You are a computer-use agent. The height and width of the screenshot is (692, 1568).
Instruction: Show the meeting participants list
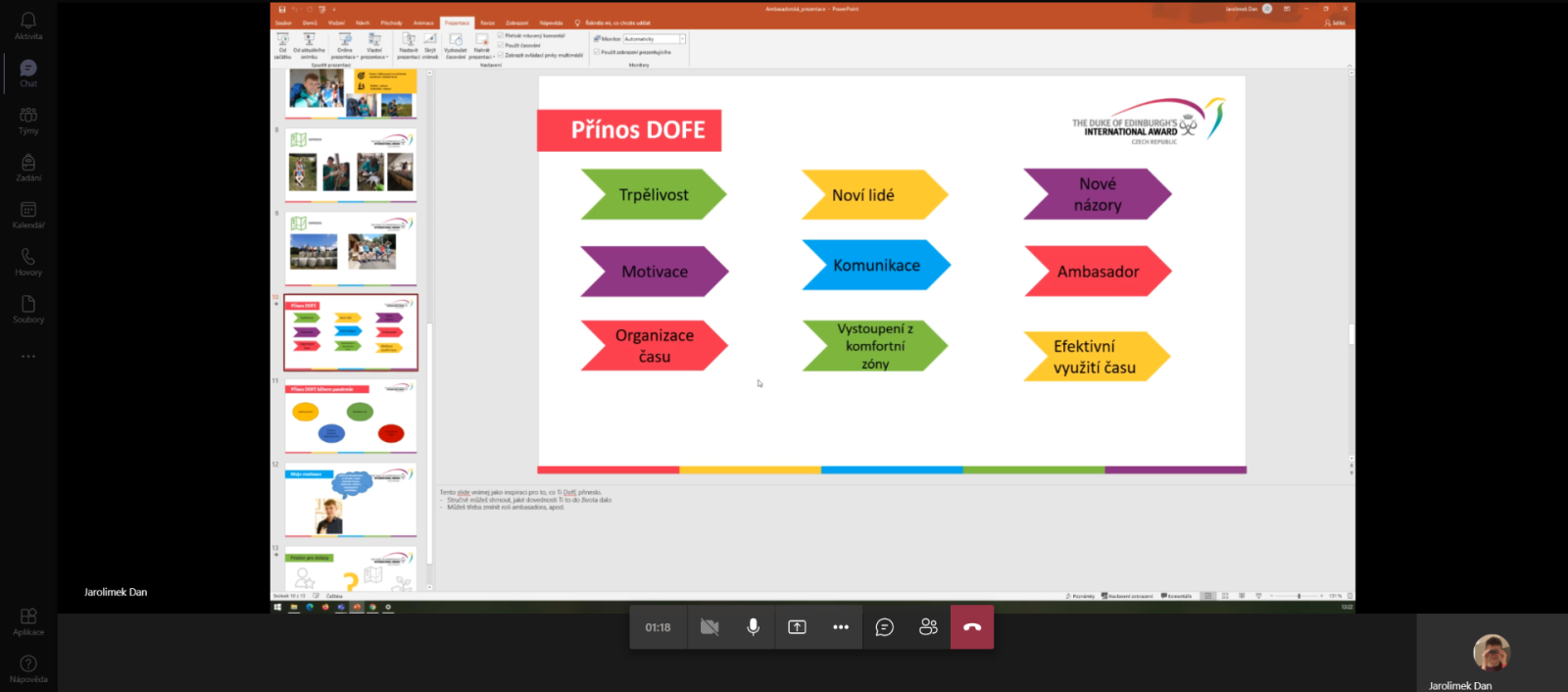tap(928, 627)
